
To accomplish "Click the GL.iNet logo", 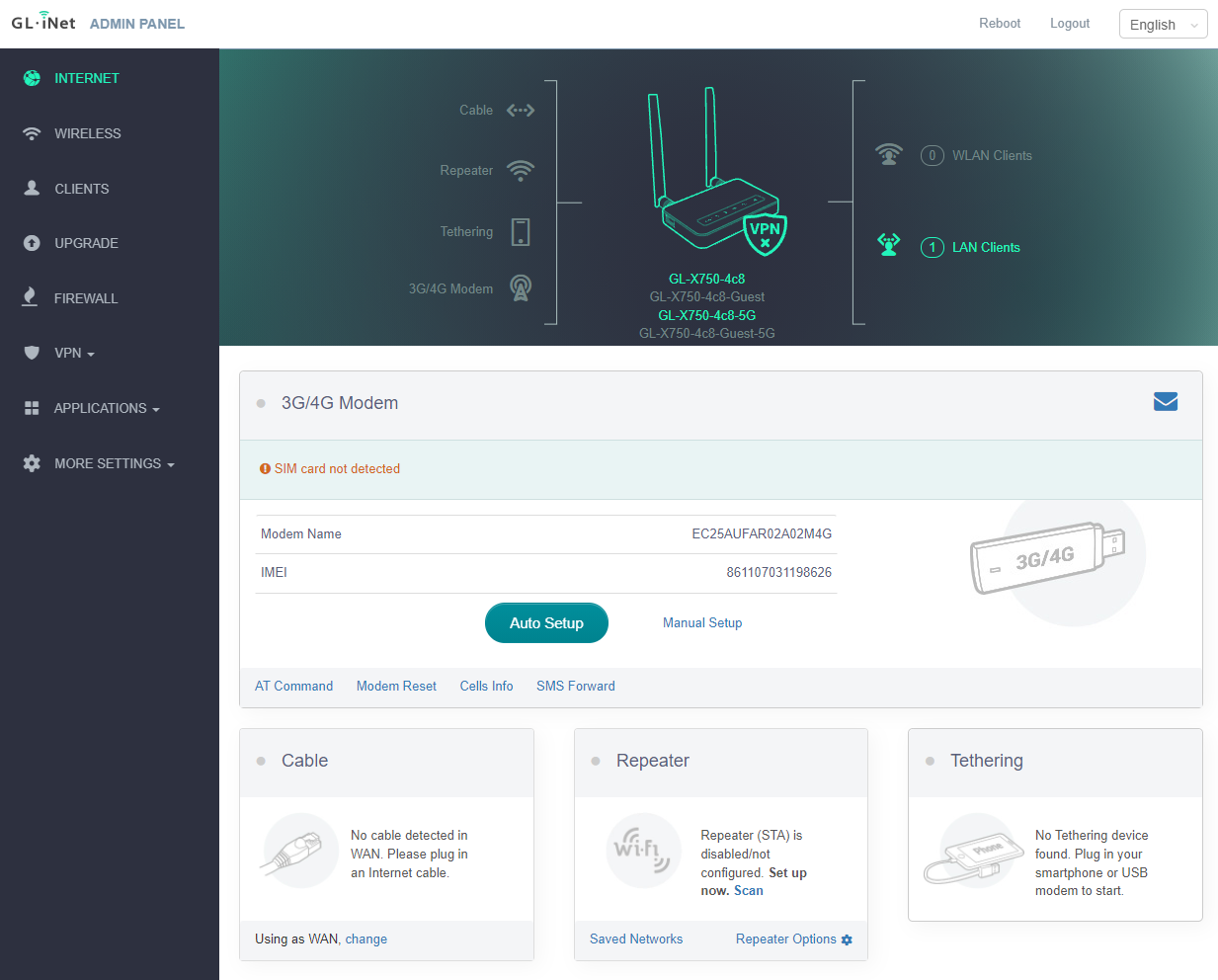I will pyautogui.click(x=43, y=22).
